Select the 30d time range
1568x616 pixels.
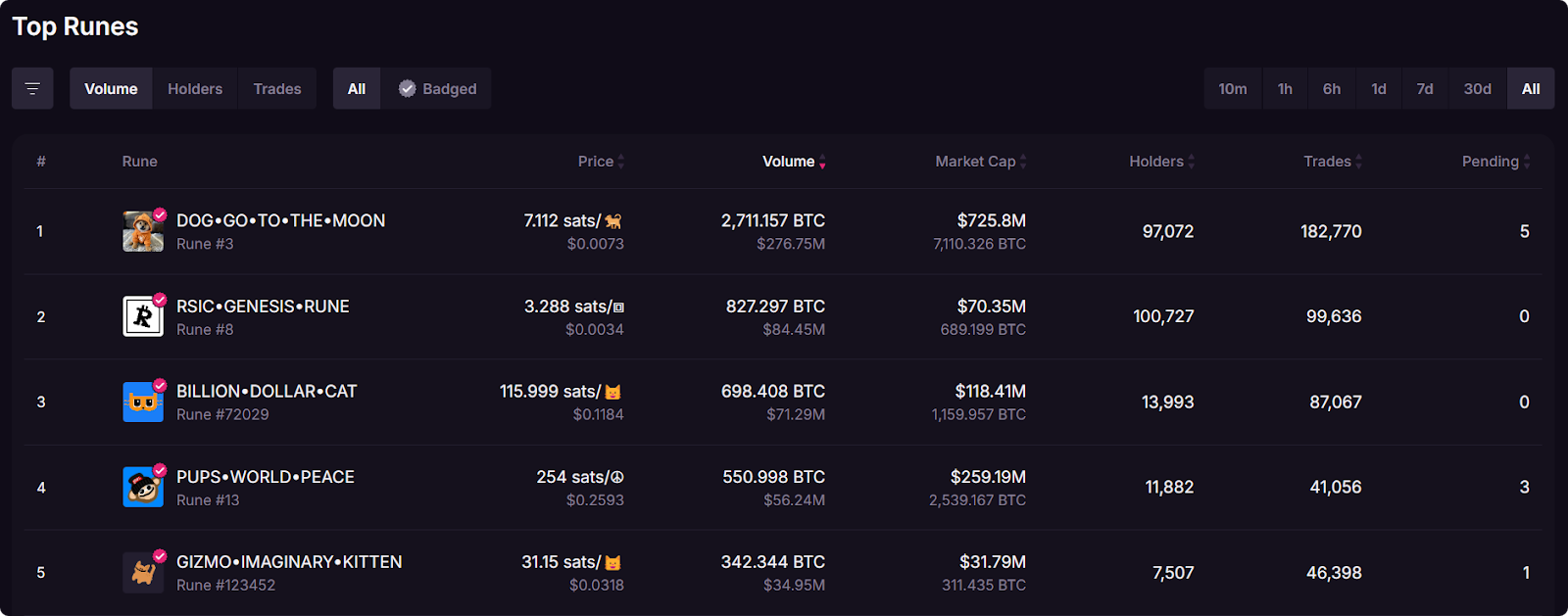[x=1477, y=89]
